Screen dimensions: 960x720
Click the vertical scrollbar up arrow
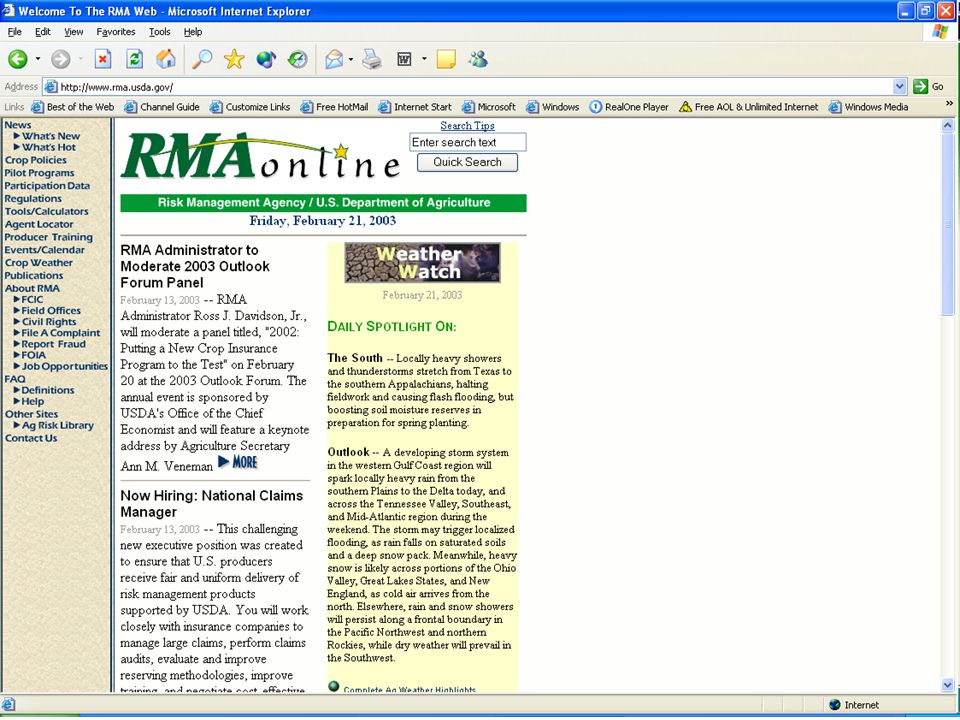948,126
